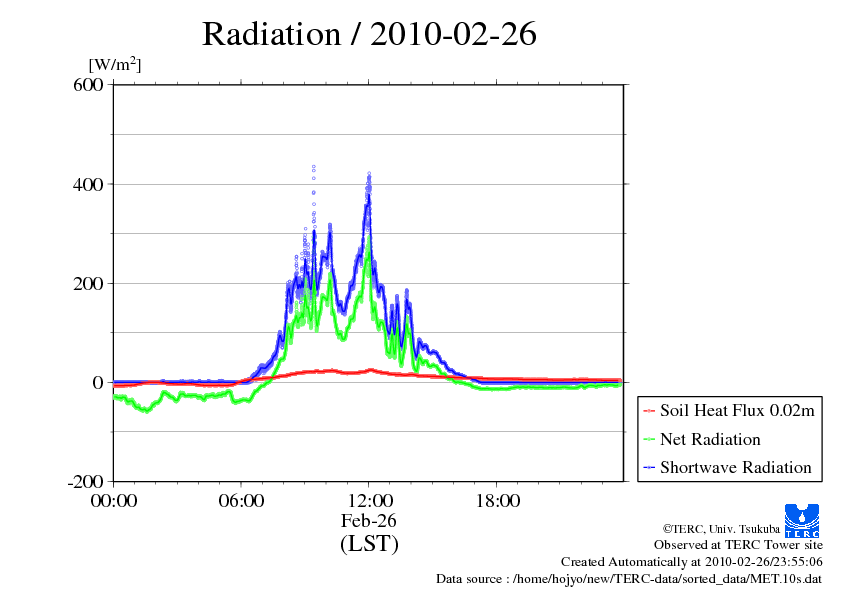Click 'Observed at TERC Tower site' text

(x=738, y=545)
